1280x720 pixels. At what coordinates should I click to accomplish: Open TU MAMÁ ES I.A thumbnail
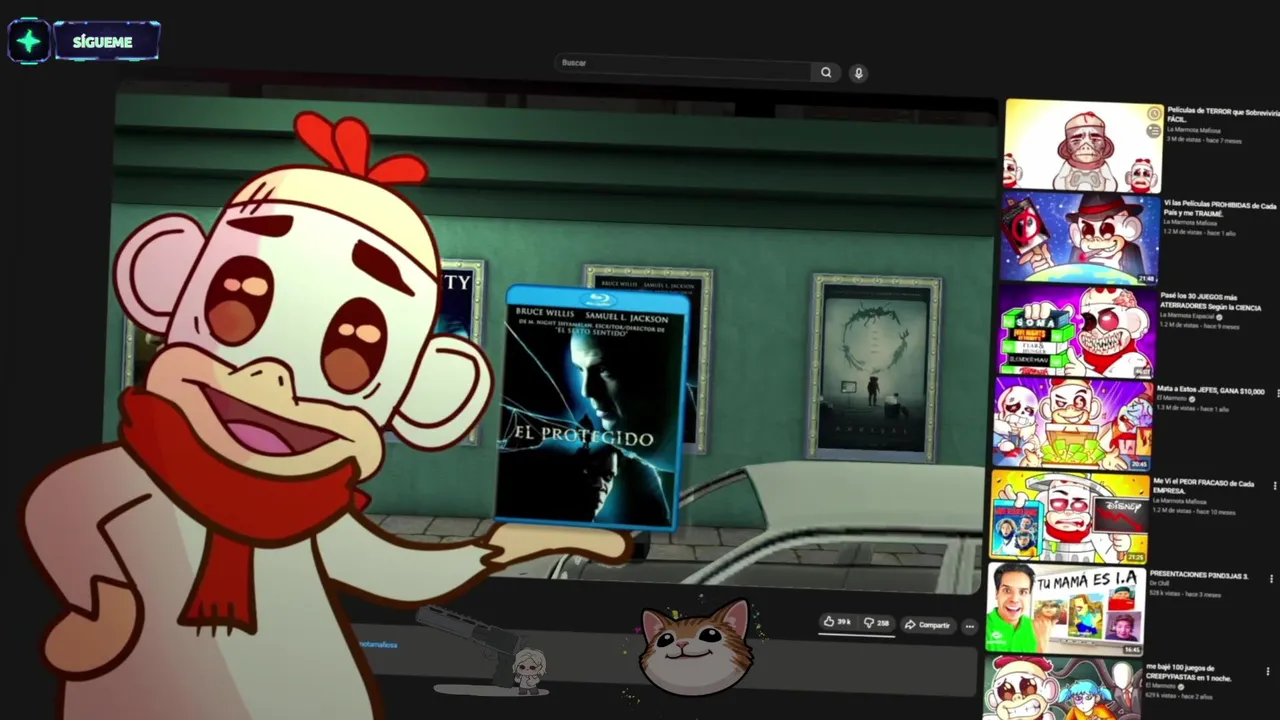[x=1066, y=609]
